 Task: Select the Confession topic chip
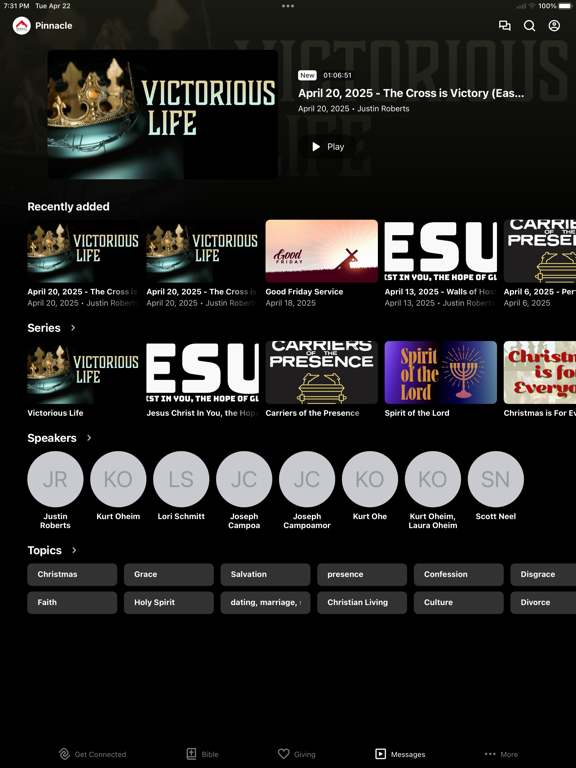click(x=458, y=574)
